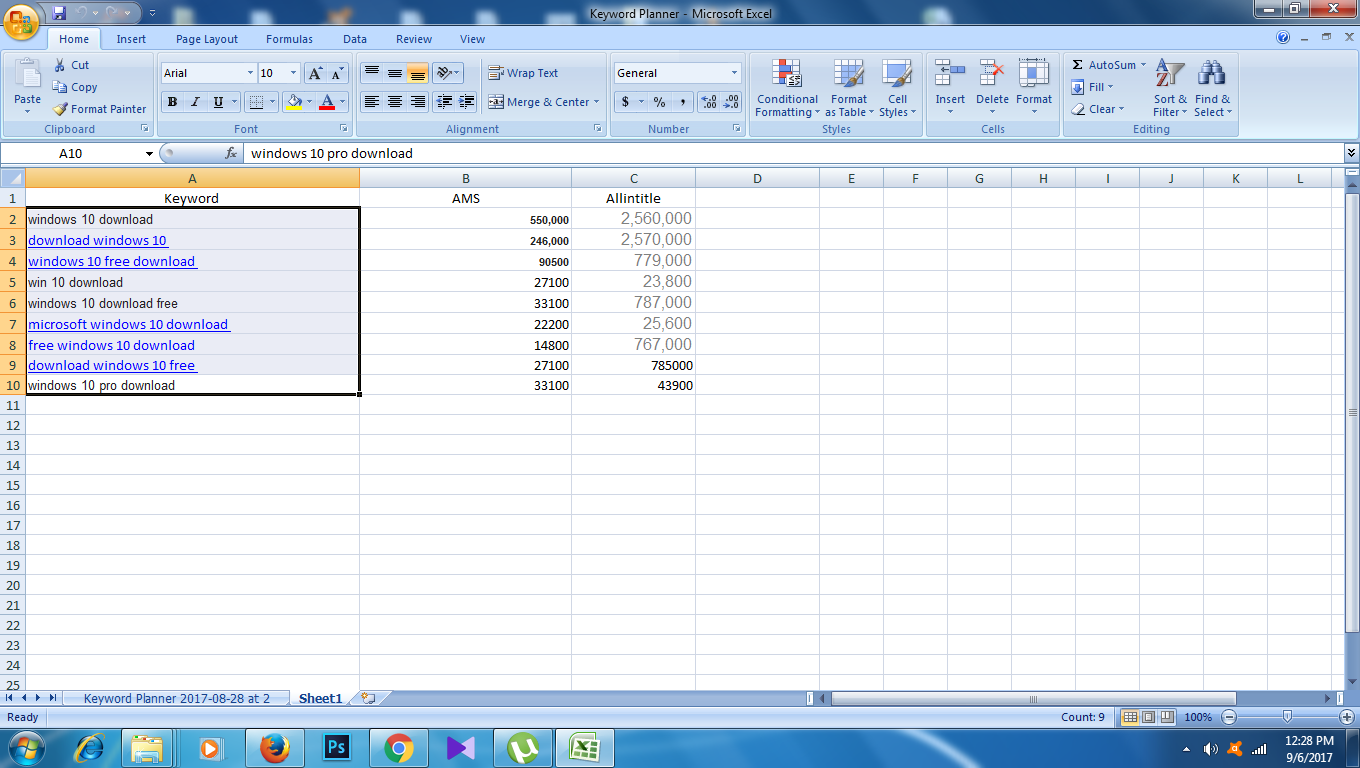Screen dimensions: 1360x768
Task: Apply Percent Style number format
Action: (x=660, y=102)
